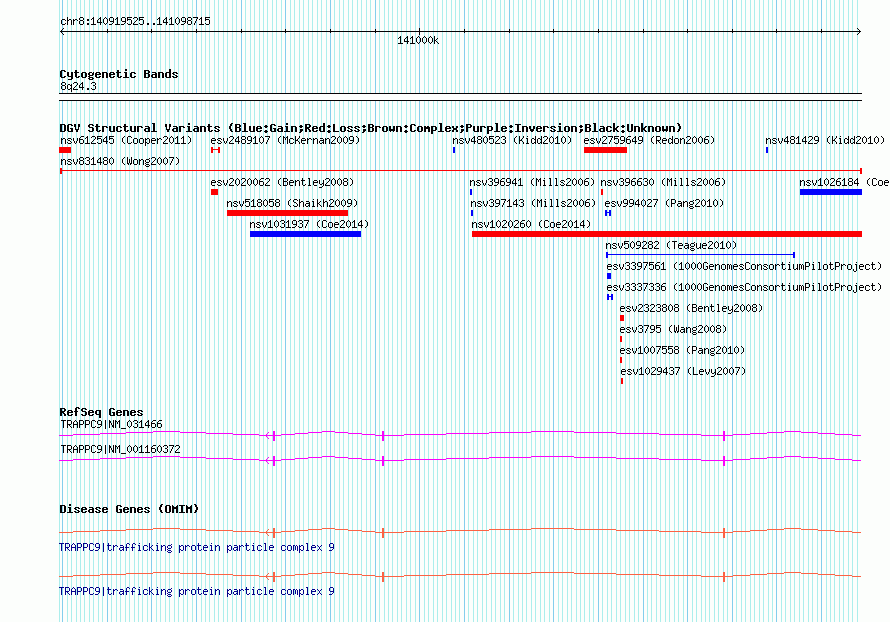Open esv3337336 1000GenomesConsortiumPilotProject variant

pos(744,287)
